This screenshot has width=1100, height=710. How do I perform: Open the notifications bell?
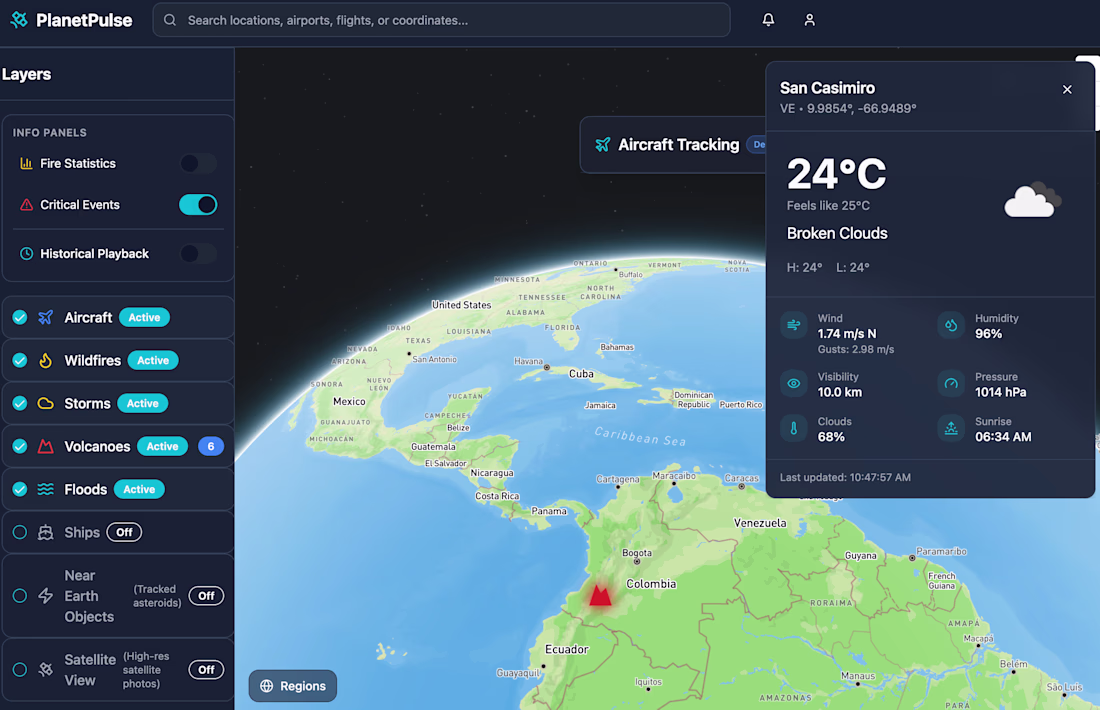(768, 20)
